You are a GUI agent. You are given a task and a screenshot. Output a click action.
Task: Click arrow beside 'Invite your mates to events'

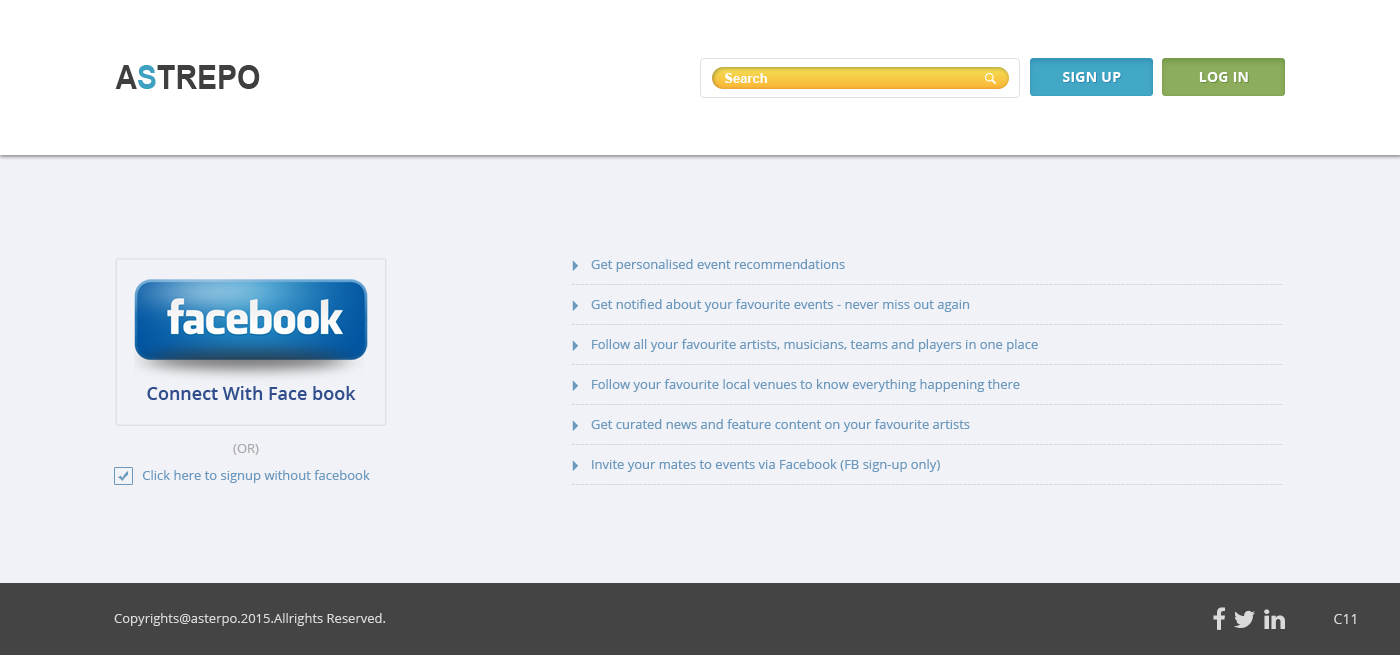pyautogui.click(x=575, y=465)
